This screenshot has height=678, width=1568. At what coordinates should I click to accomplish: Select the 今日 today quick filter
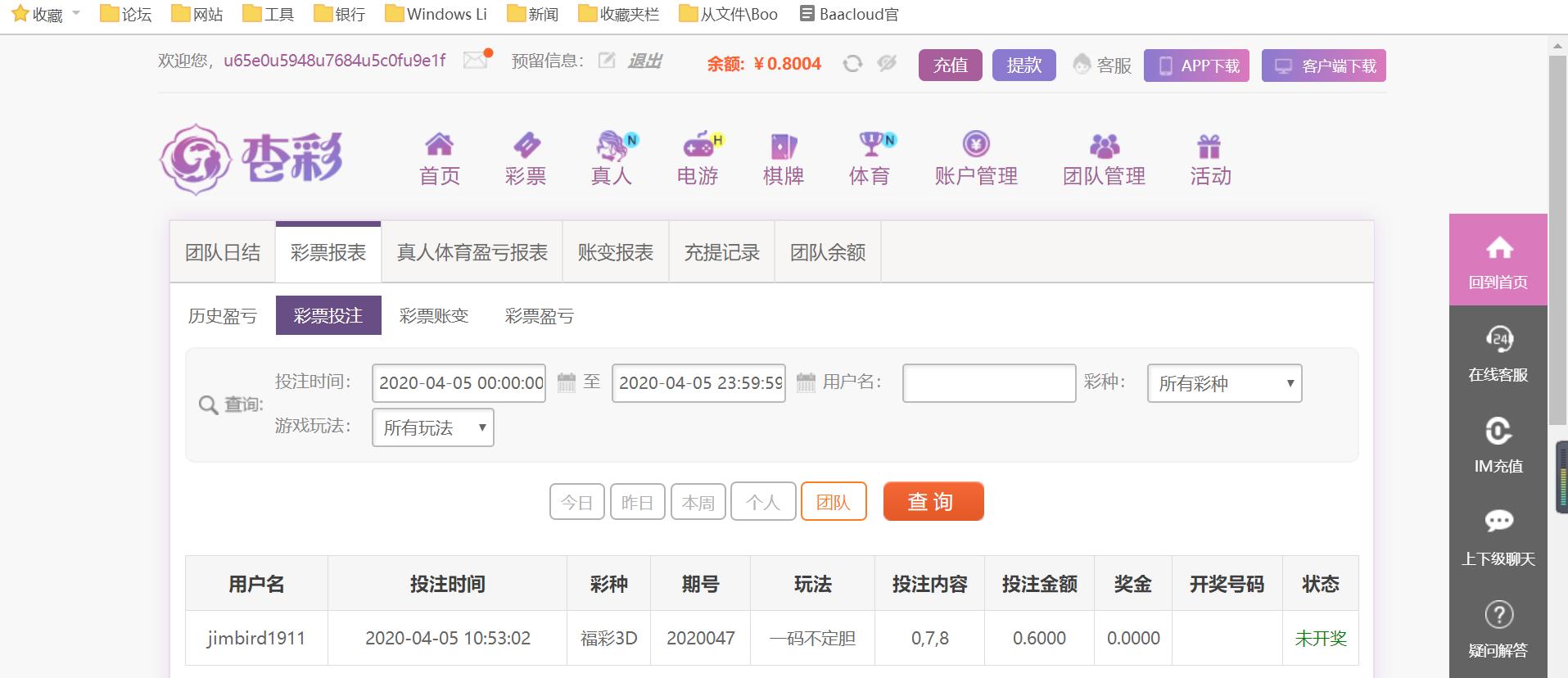click(x=577, y=502)
